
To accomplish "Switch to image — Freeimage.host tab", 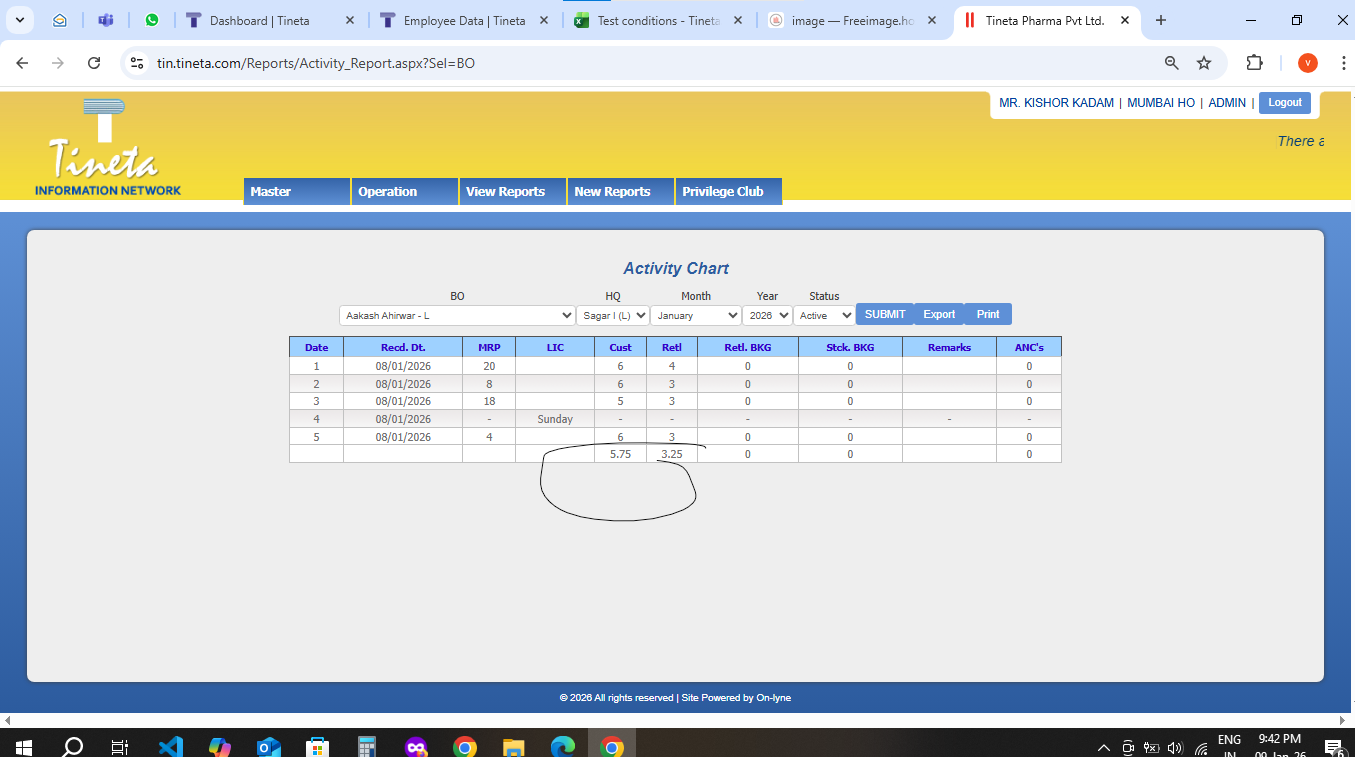I will (852, 20).
